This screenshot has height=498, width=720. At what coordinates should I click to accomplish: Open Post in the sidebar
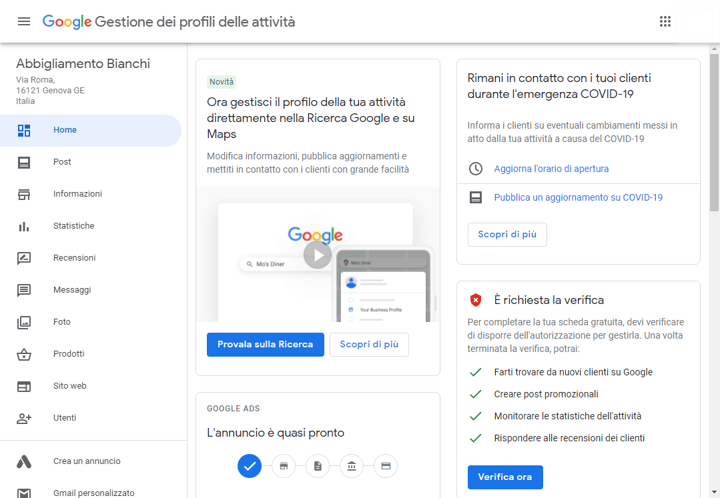tap(90, 162)
